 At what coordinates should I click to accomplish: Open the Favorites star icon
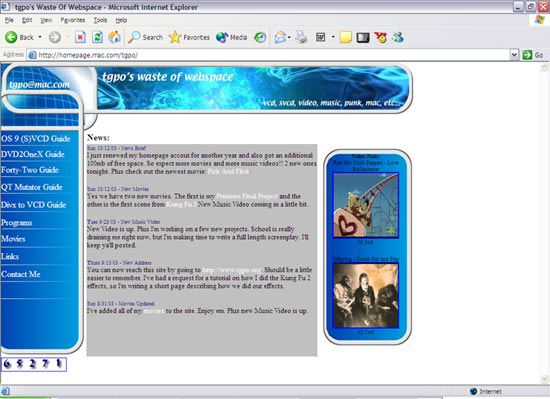(175, 37)
